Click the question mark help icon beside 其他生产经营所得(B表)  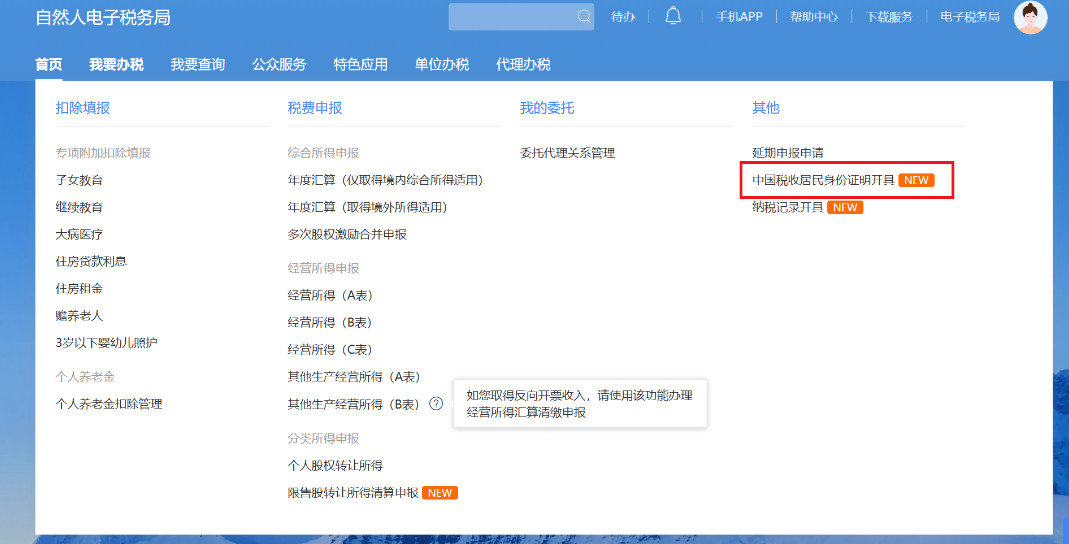pyautogui.click(x=436, y=404)
